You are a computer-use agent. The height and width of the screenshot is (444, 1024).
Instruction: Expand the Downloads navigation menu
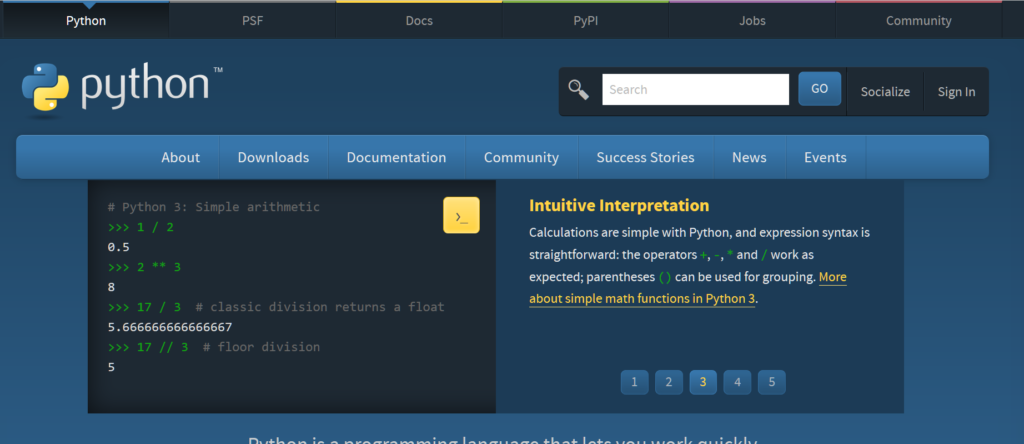[273, 157]
